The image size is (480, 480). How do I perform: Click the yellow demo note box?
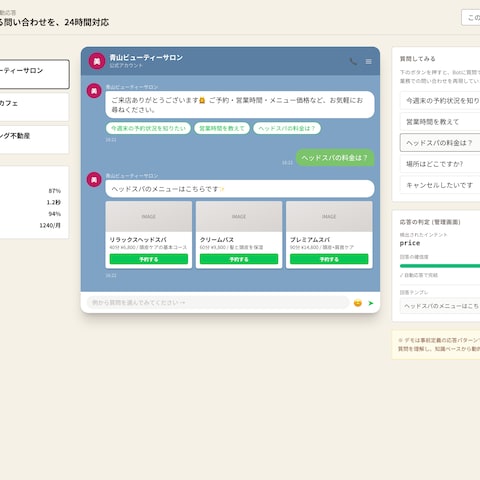coord(436,345)
